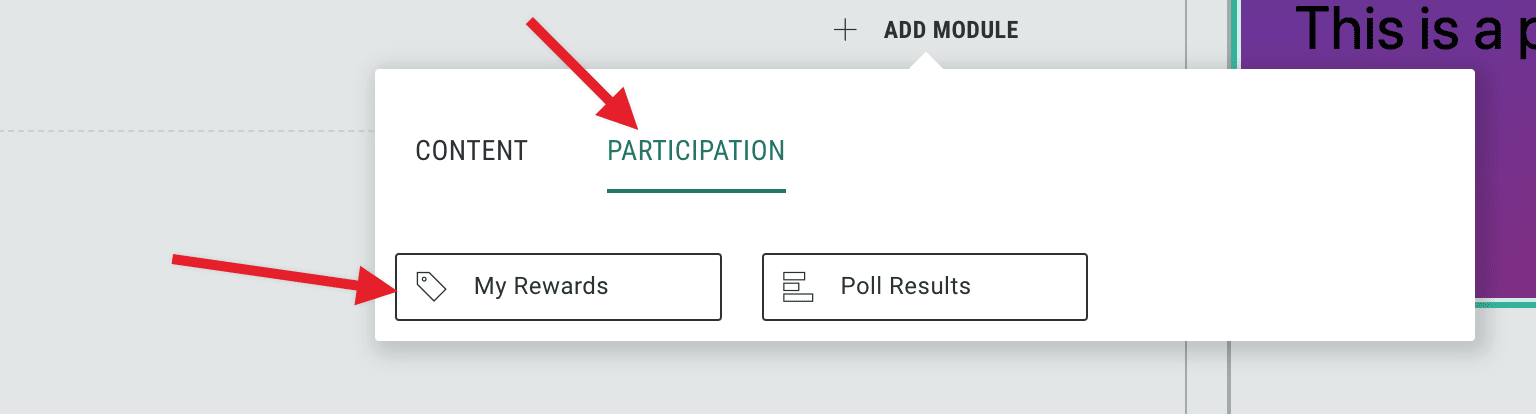Click the "My Rewards" text label
Screen dimensions: 1536x414
click(x=541, y=286)
